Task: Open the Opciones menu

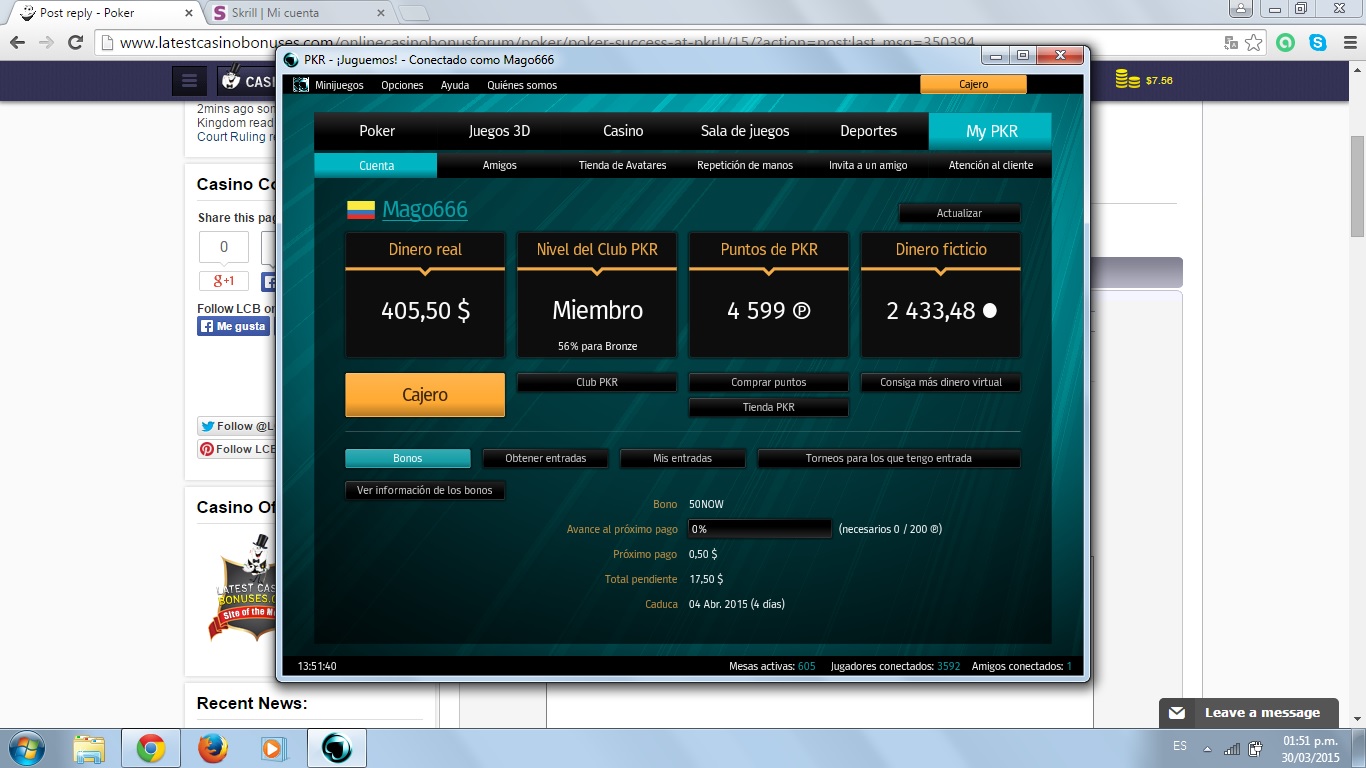Action: point(403,85)
